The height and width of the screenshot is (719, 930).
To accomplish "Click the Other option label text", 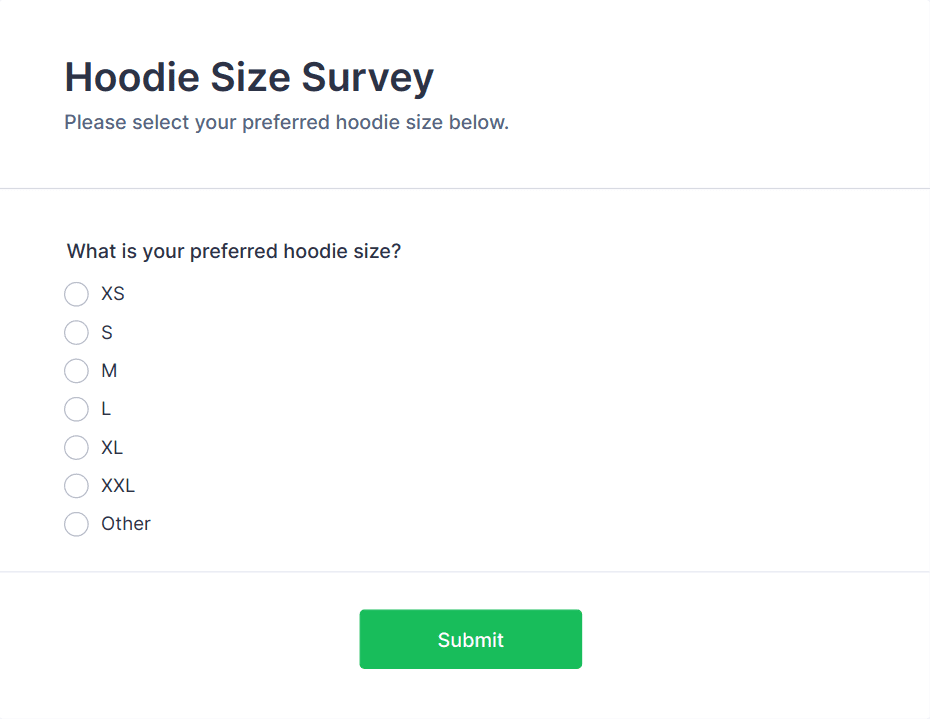I will (126, 524).
